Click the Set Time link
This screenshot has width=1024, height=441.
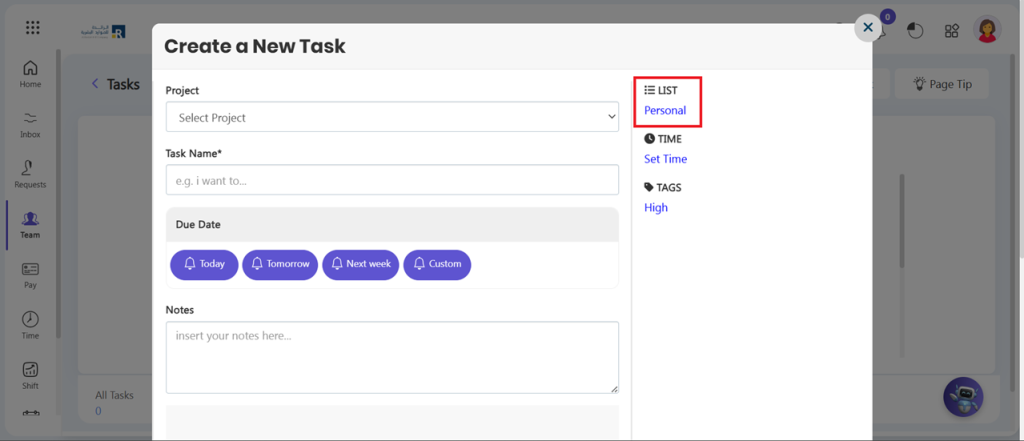(x=665, y=159)
